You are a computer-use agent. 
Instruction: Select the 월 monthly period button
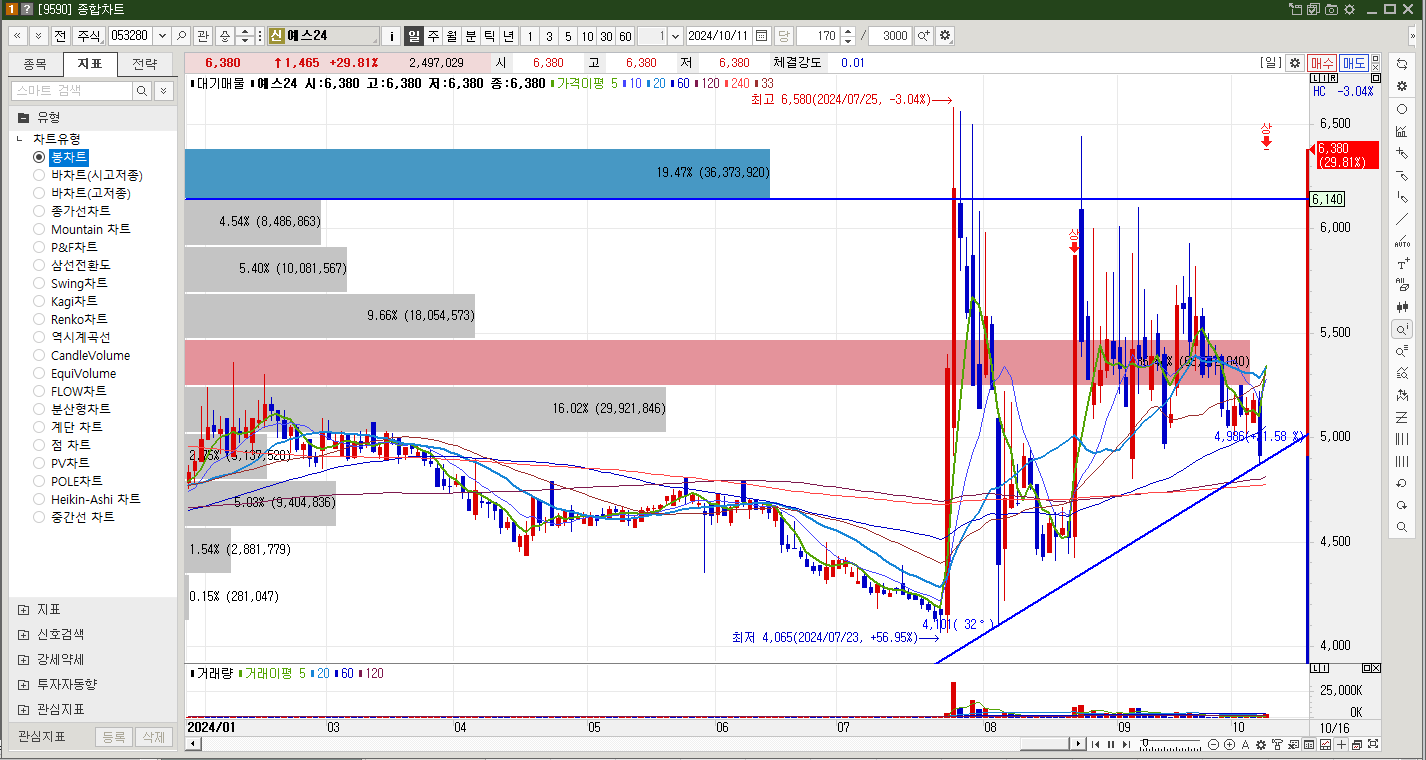pyautogui.click(x=452, y=36)
